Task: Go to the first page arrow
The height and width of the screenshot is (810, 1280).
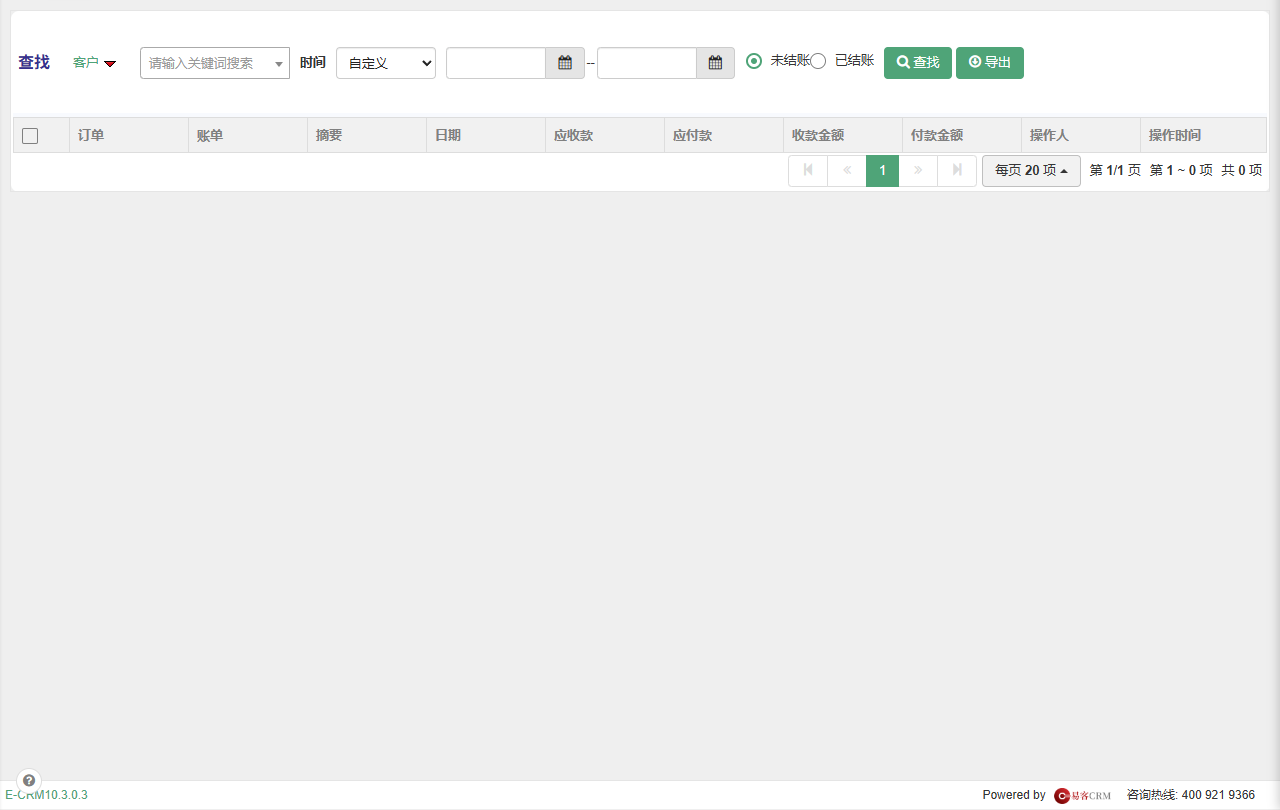Action: [x=808, y=171]
